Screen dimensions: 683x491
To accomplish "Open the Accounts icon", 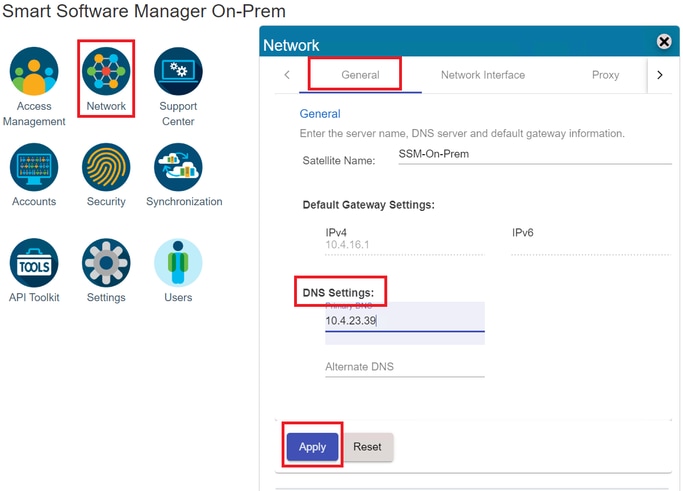I will (34, 167).
